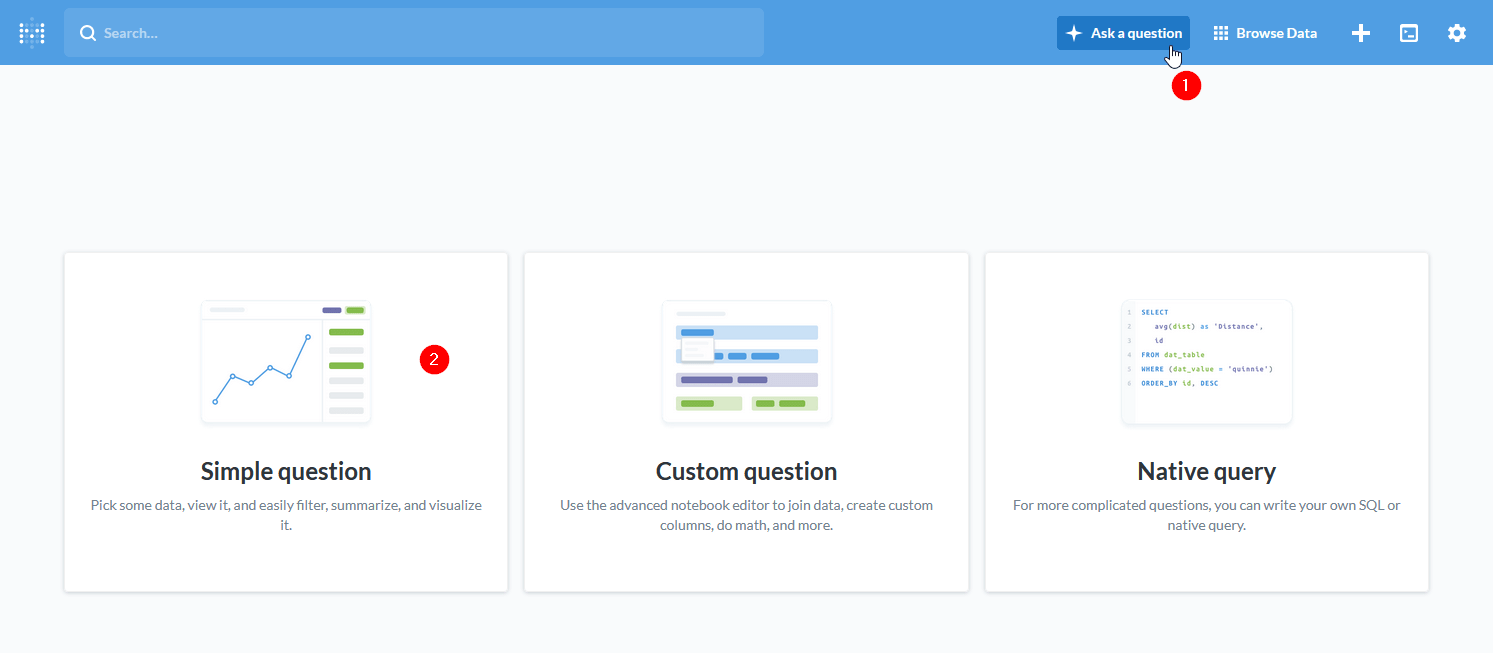Viewport: 1493px width, 653px height.
Task: Select the Native query SQL code illustration
Action: click(1206, 362)
